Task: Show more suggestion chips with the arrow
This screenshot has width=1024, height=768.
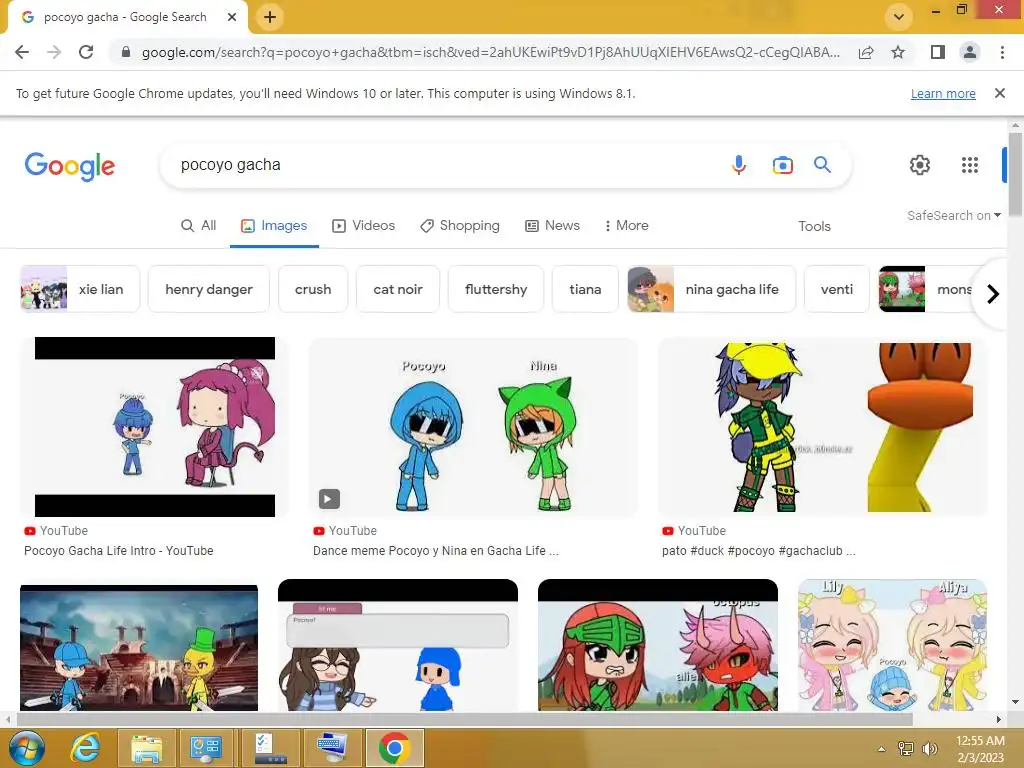Action: click(993, 294)
